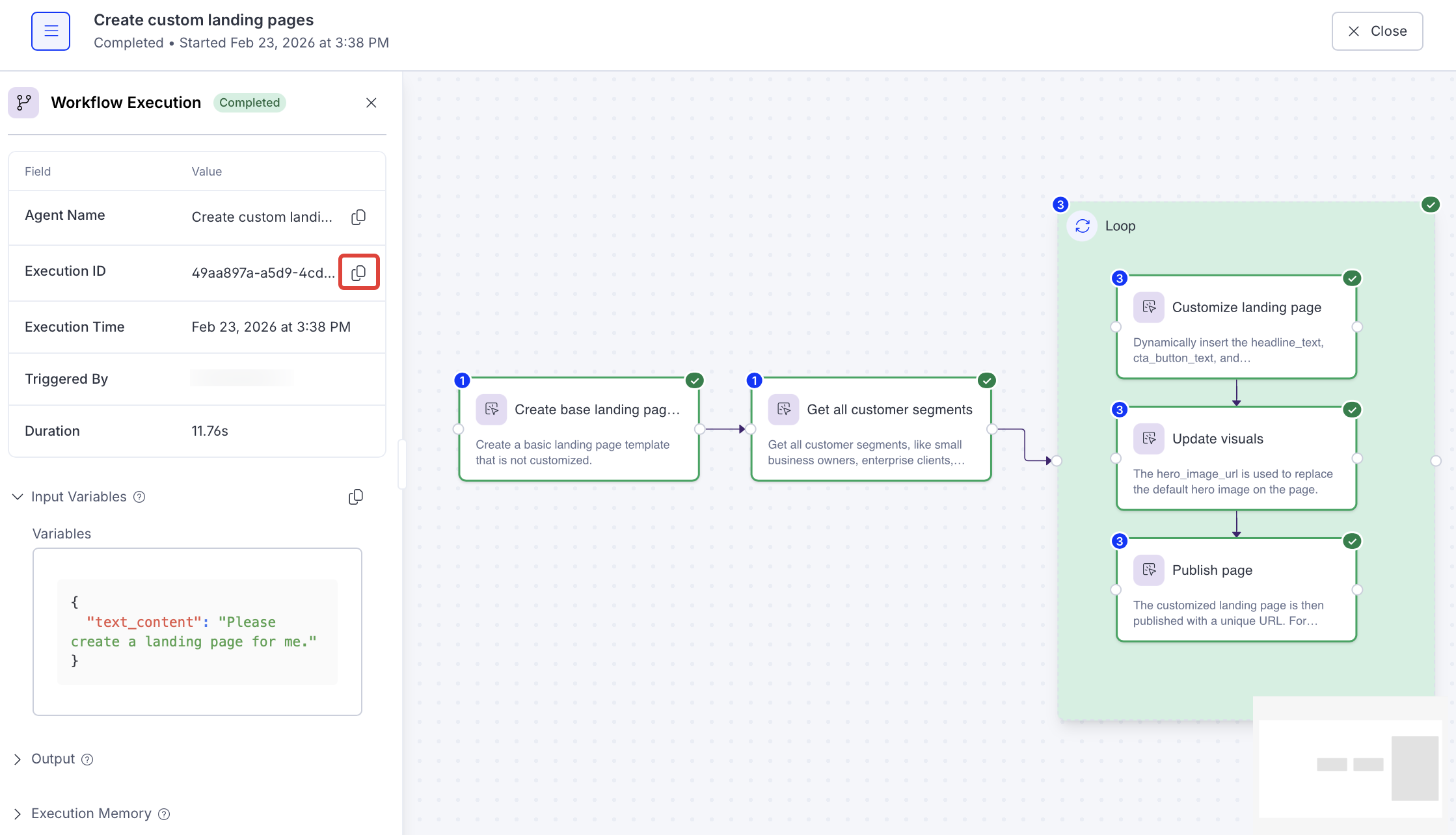Copy the Agent Name value
The height and width of the screenshot is (835, 1456).
[x=358, y=217]
